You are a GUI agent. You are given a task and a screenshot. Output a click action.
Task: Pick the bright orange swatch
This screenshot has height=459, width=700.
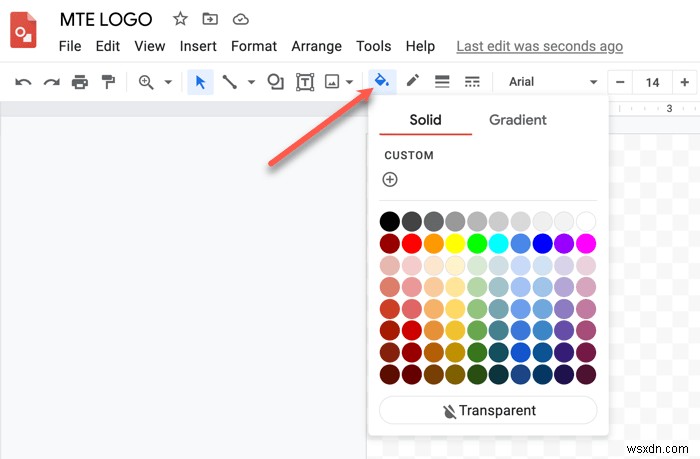pyautogui.click(x=433, y=243)
